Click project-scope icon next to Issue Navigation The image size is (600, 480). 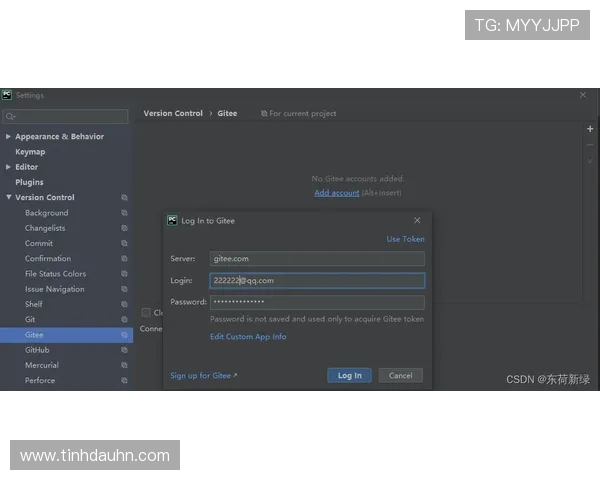pyautogui.click(x=124, y=289)
